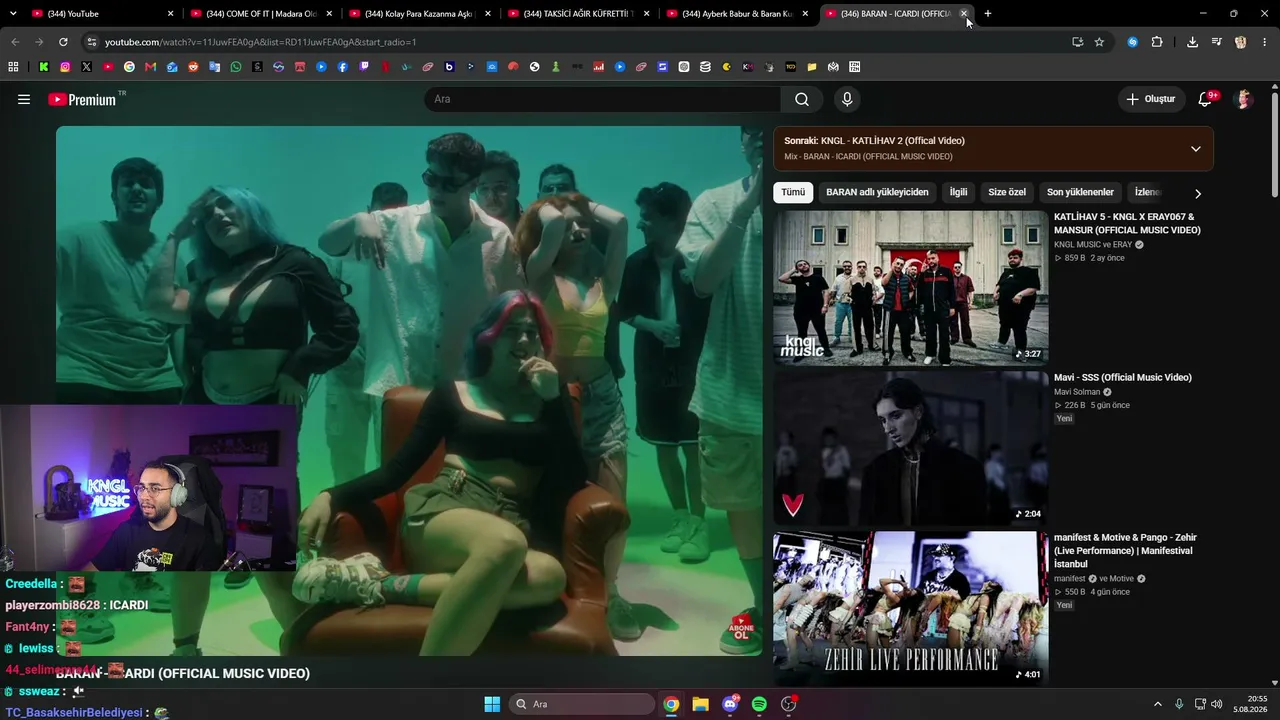Click the YouTube search magnifier button

(x=802, y=99)
